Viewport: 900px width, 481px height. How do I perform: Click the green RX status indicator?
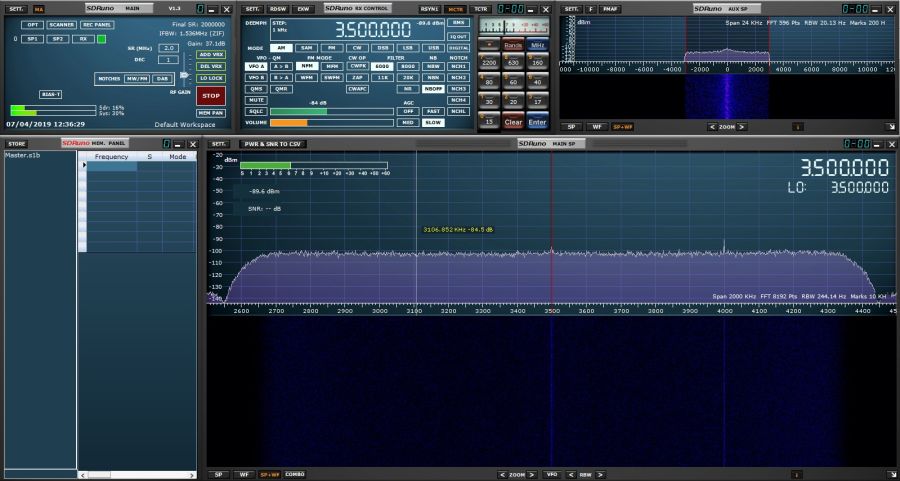pyautogui.click(x=101, y=39)
